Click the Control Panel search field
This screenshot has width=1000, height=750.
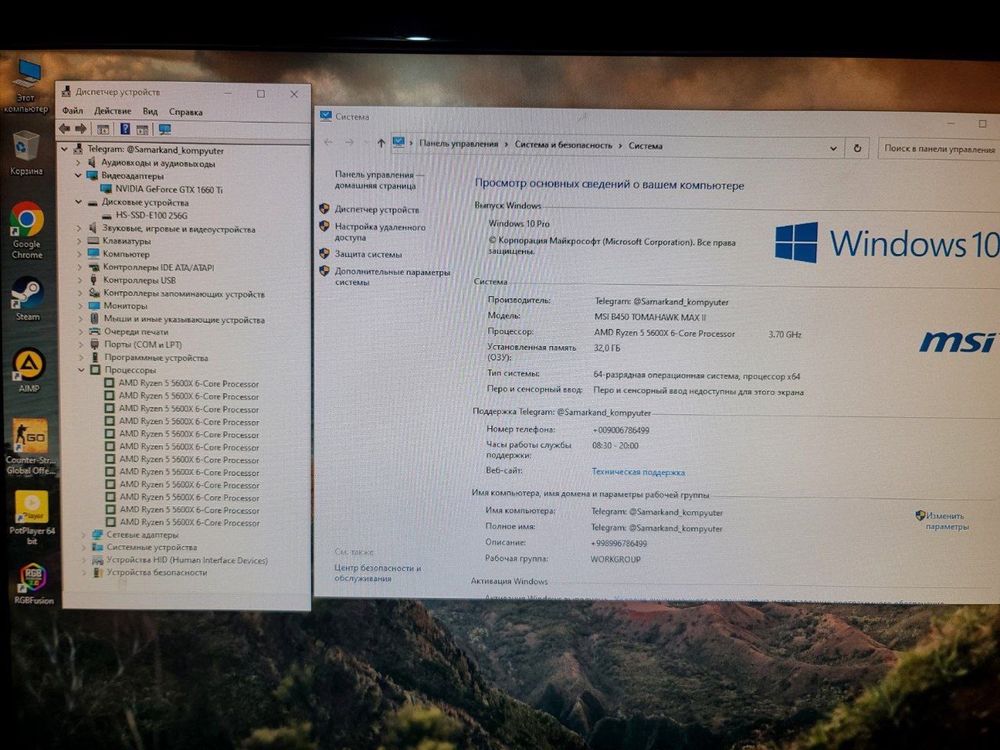pyautogui.click(x=939, y=149)
